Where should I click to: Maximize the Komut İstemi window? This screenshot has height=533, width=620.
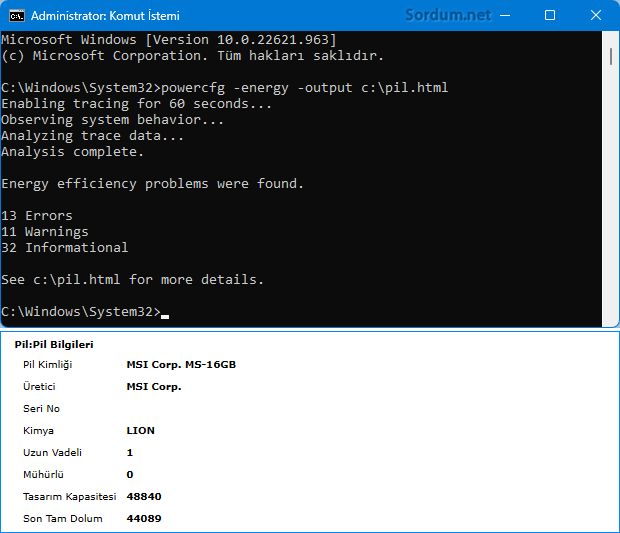coord(550,15)
